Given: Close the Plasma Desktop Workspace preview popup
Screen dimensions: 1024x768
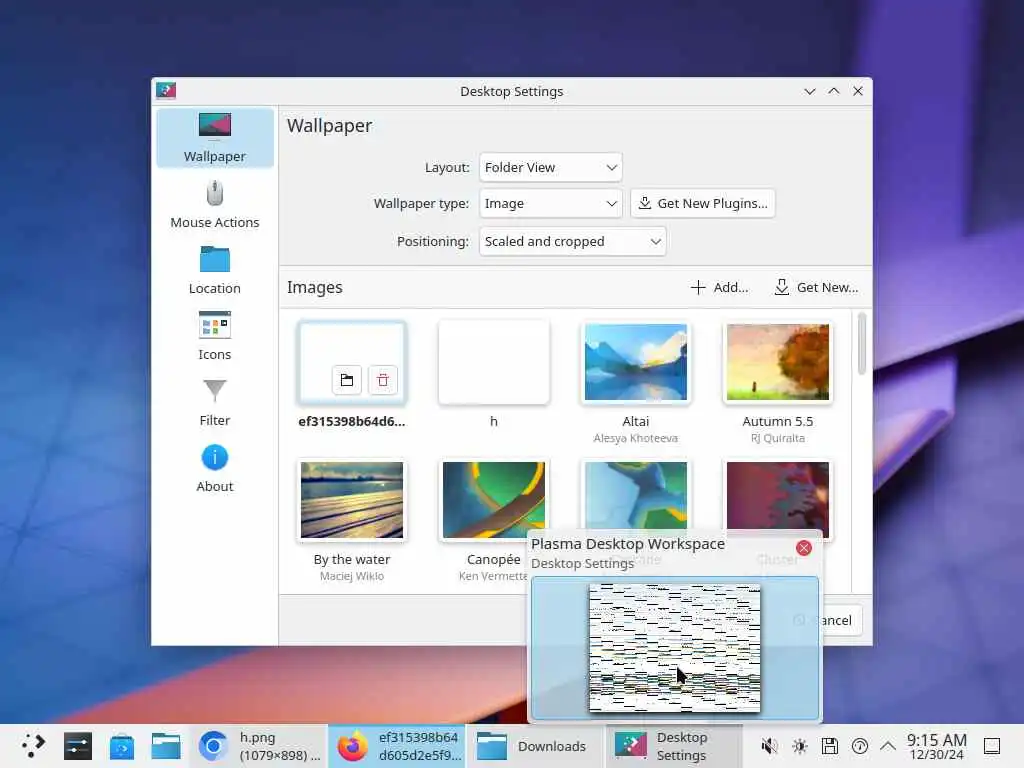Looking at the screenshot, I should [804, 548].
